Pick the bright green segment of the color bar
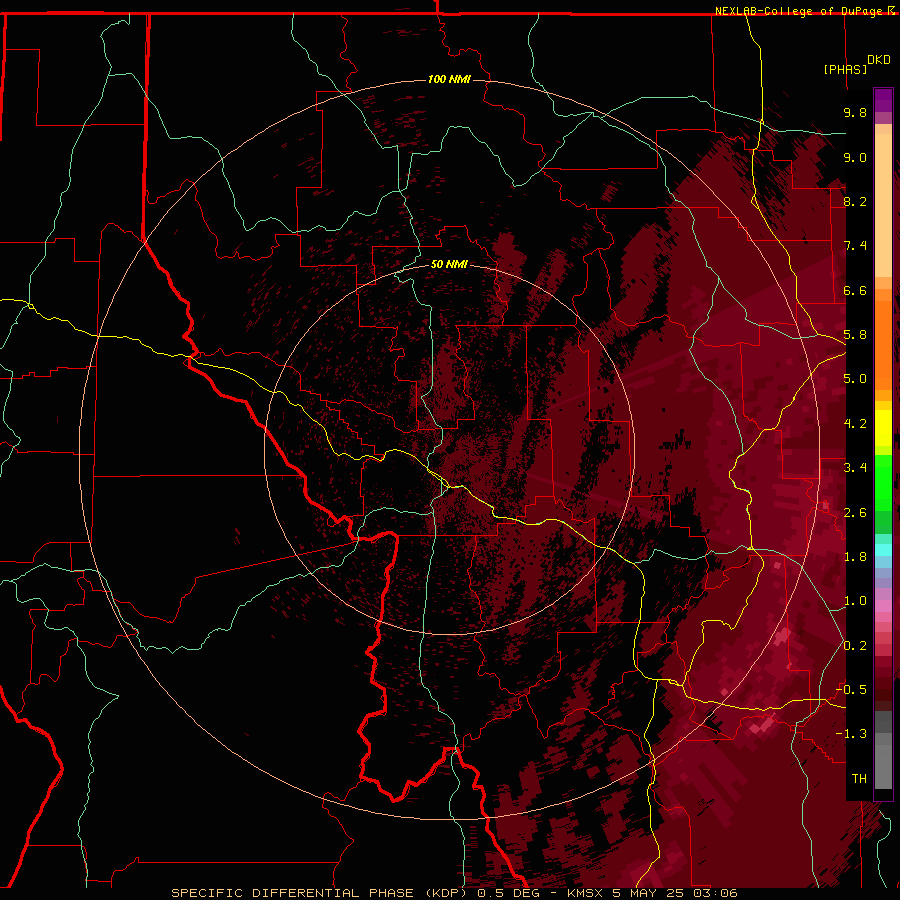This screenshot has height=900, width=900. point(883,482)
